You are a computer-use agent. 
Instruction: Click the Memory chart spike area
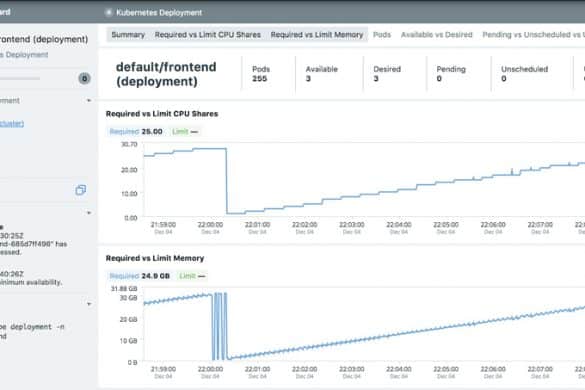[220, 327]
